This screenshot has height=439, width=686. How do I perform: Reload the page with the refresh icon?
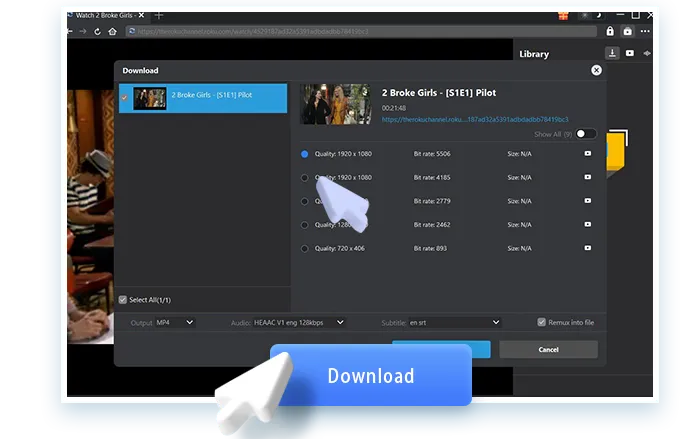pos(97,32)
